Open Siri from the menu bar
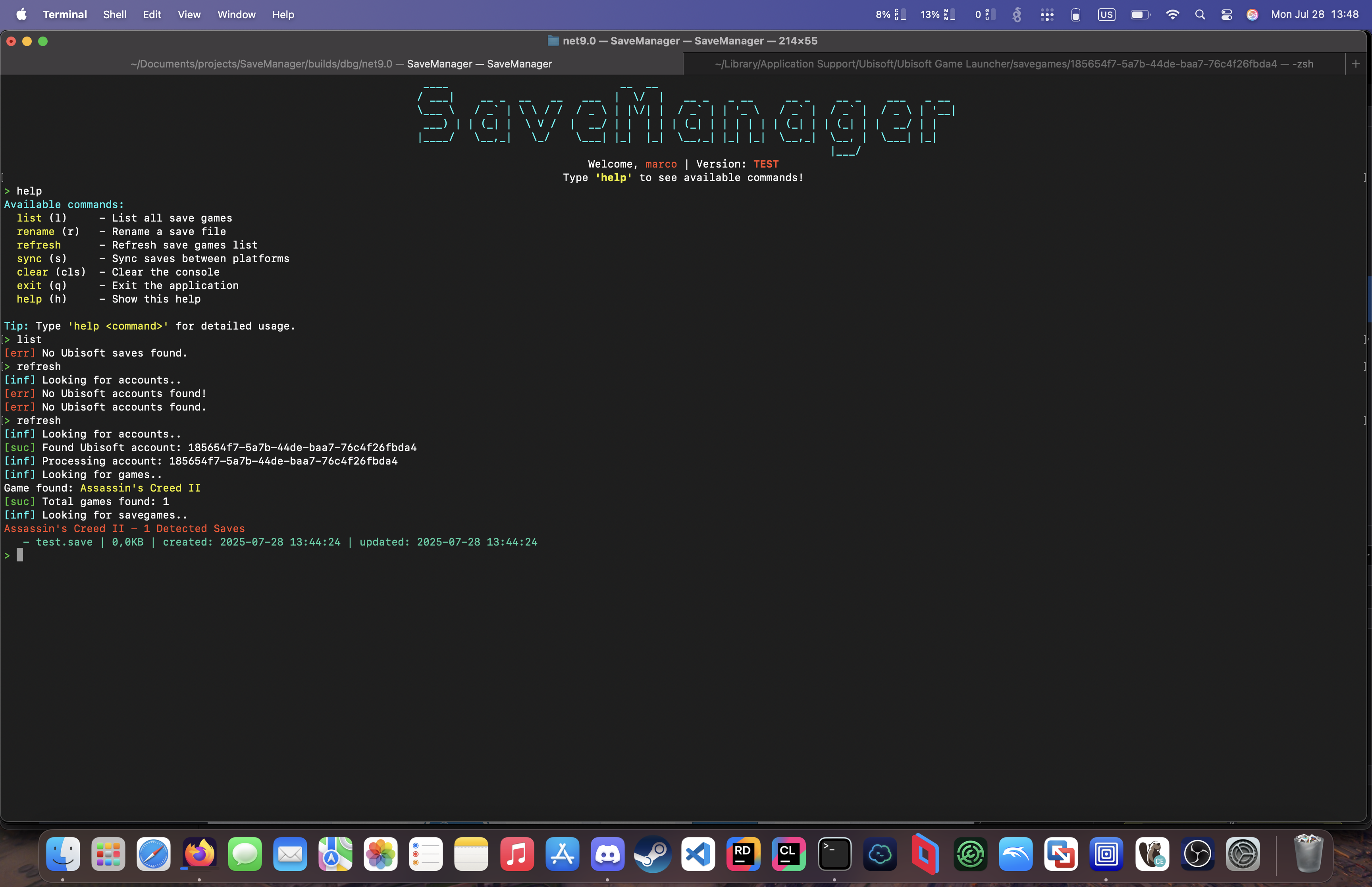The width and height of the screenshot is (1372, 887). click(1252, 14)
